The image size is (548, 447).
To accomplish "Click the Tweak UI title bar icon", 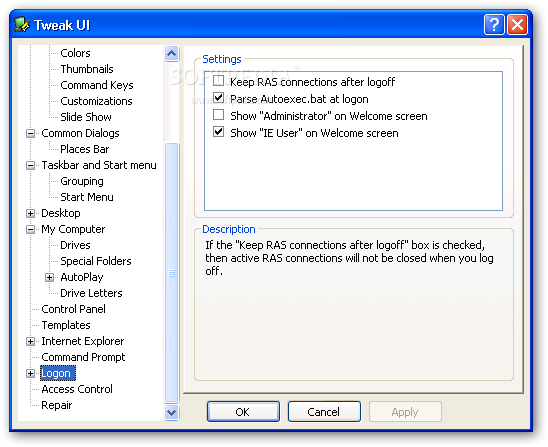I will (x=22, y=25).
